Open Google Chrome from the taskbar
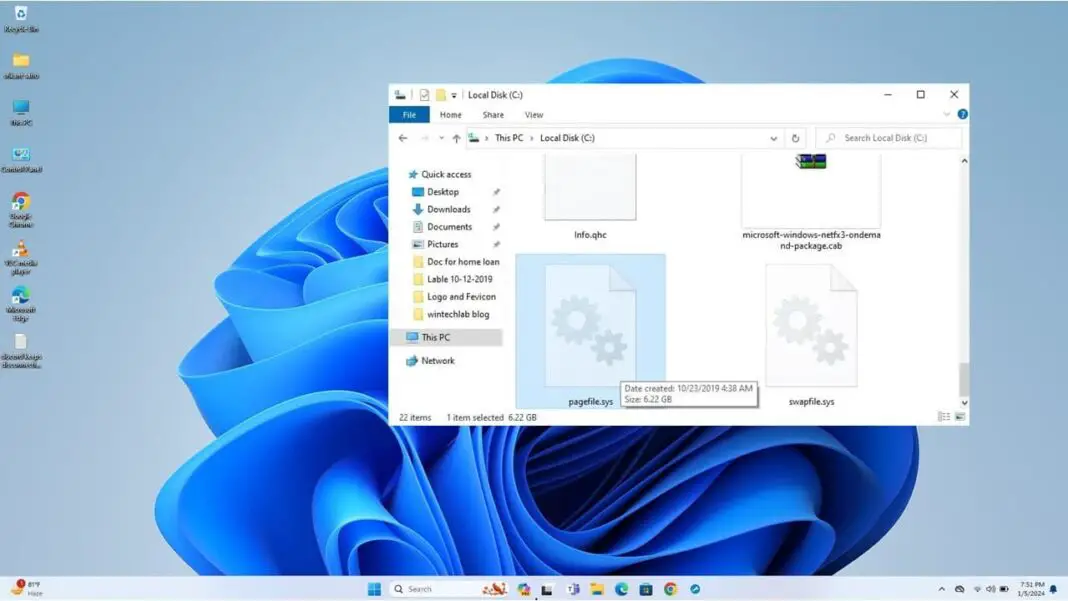The image size is (1068, 601). 670,589
